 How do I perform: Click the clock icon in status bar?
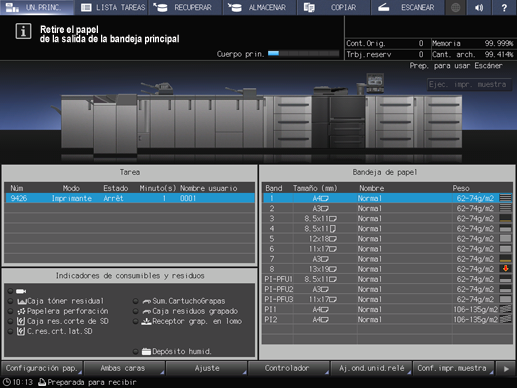(7, 382)
